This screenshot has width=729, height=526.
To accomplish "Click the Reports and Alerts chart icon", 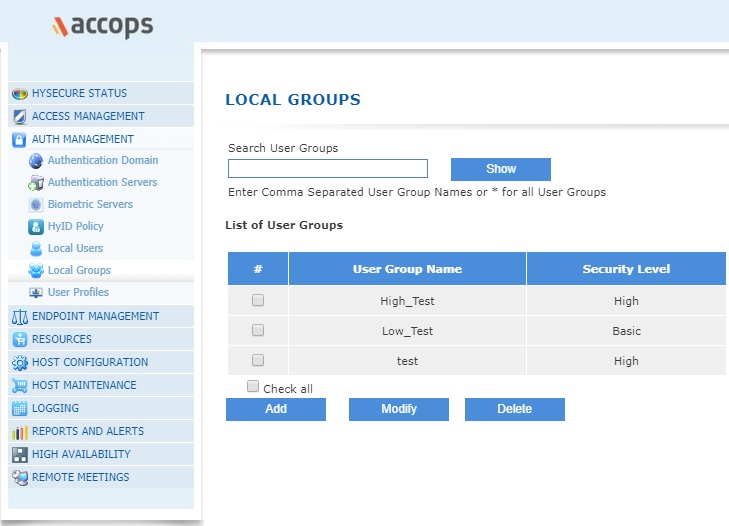I will [20, 433].
